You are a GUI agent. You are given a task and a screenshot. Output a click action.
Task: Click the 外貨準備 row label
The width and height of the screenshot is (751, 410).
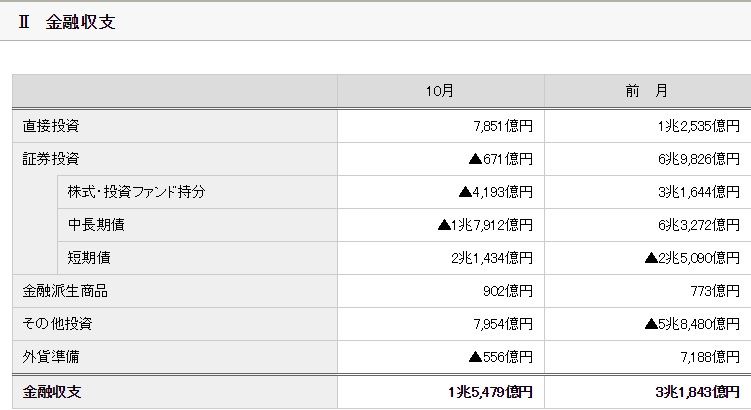click(x=51, y=357)
